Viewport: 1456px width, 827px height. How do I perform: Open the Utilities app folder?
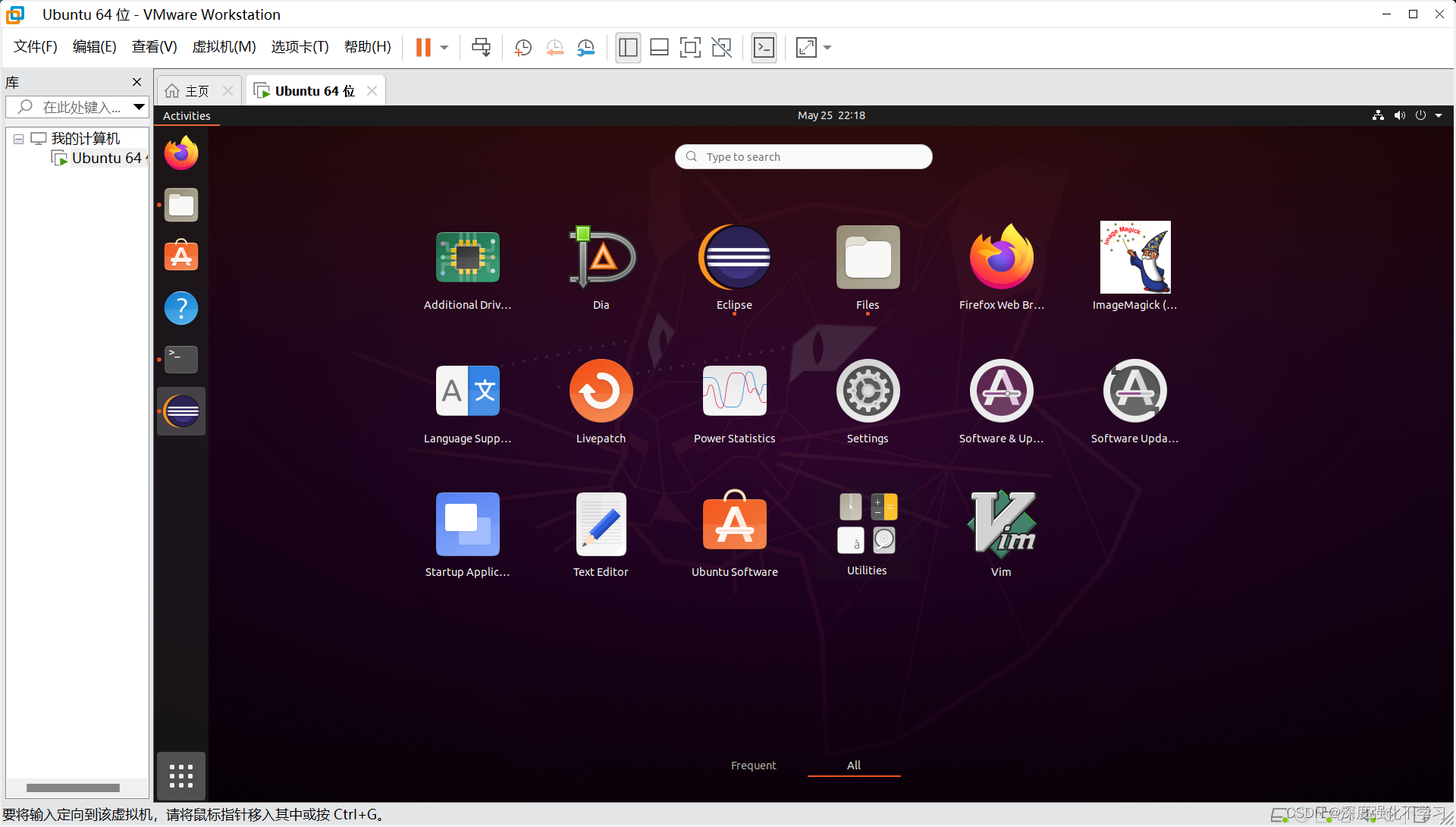(x=868, y=535)
